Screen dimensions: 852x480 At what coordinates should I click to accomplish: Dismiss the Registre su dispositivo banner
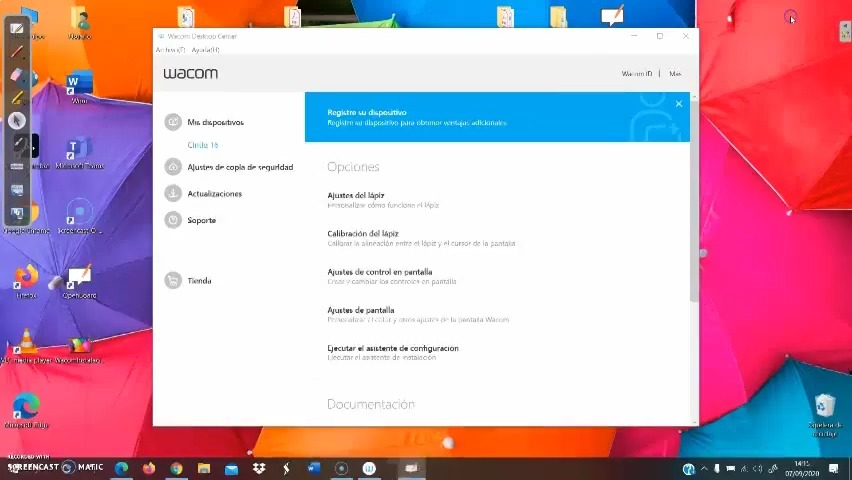[679, 104]
